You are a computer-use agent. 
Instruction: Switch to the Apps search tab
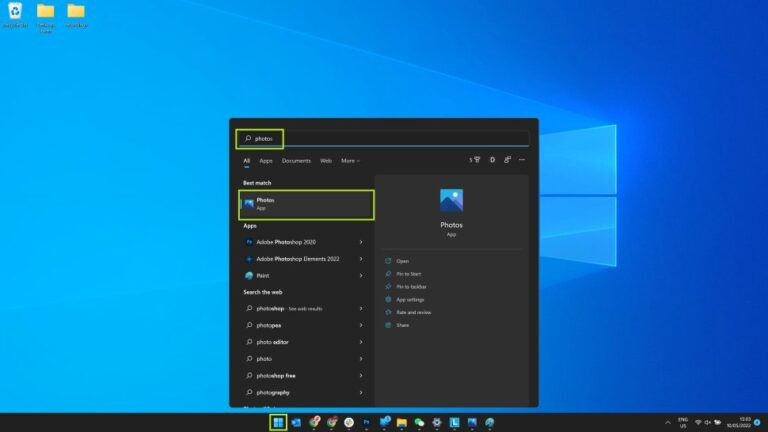265,161
